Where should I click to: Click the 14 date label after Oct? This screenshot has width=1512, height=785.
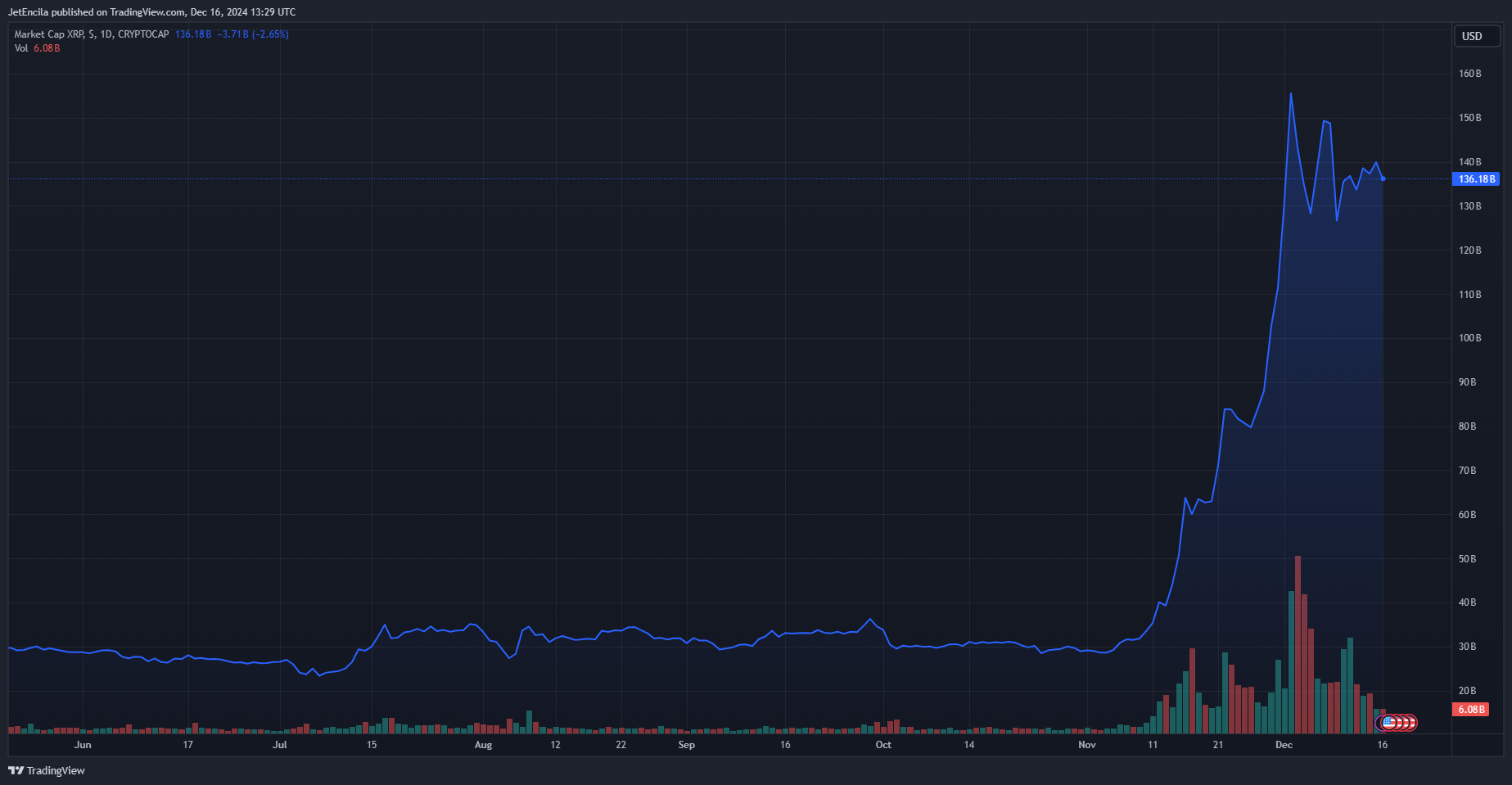pos(969,745)
